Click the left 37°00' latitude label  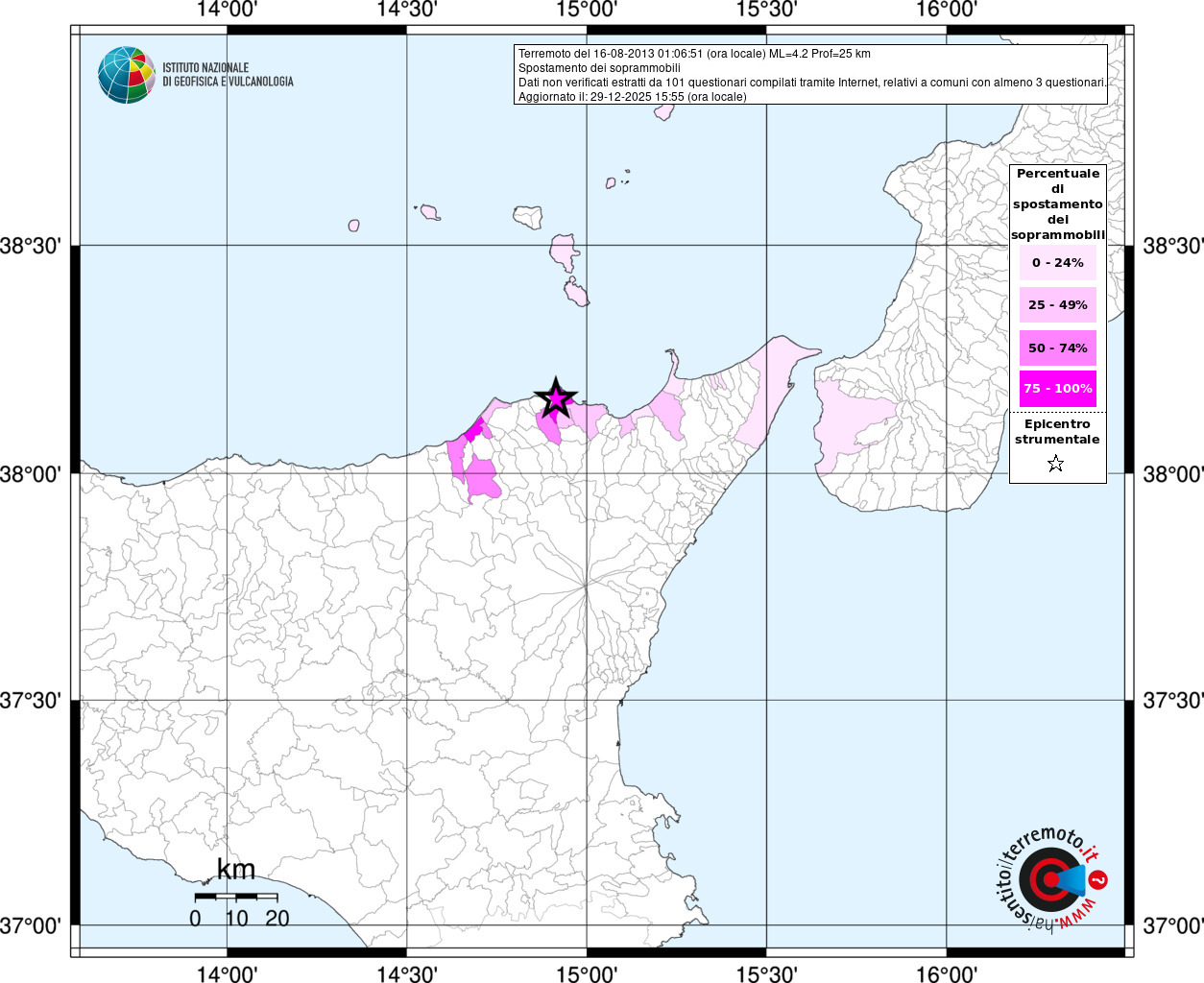point(31,926)
